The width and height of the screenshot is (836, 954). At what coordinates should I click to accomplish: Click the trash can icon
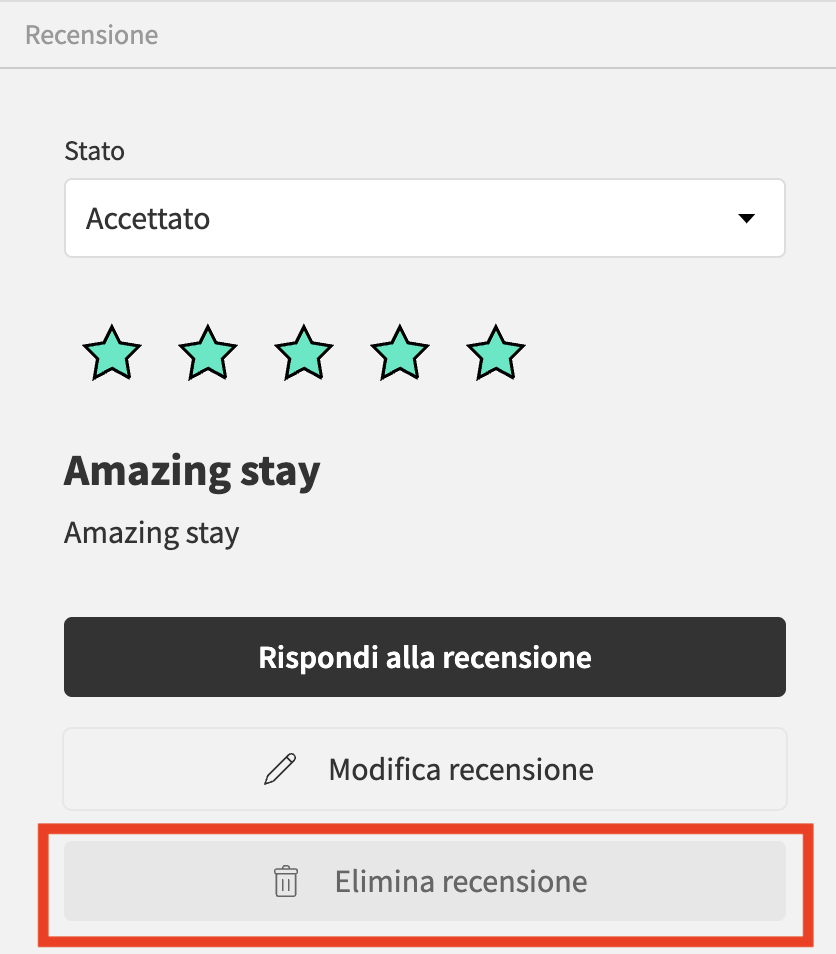[x=285, y=881]
